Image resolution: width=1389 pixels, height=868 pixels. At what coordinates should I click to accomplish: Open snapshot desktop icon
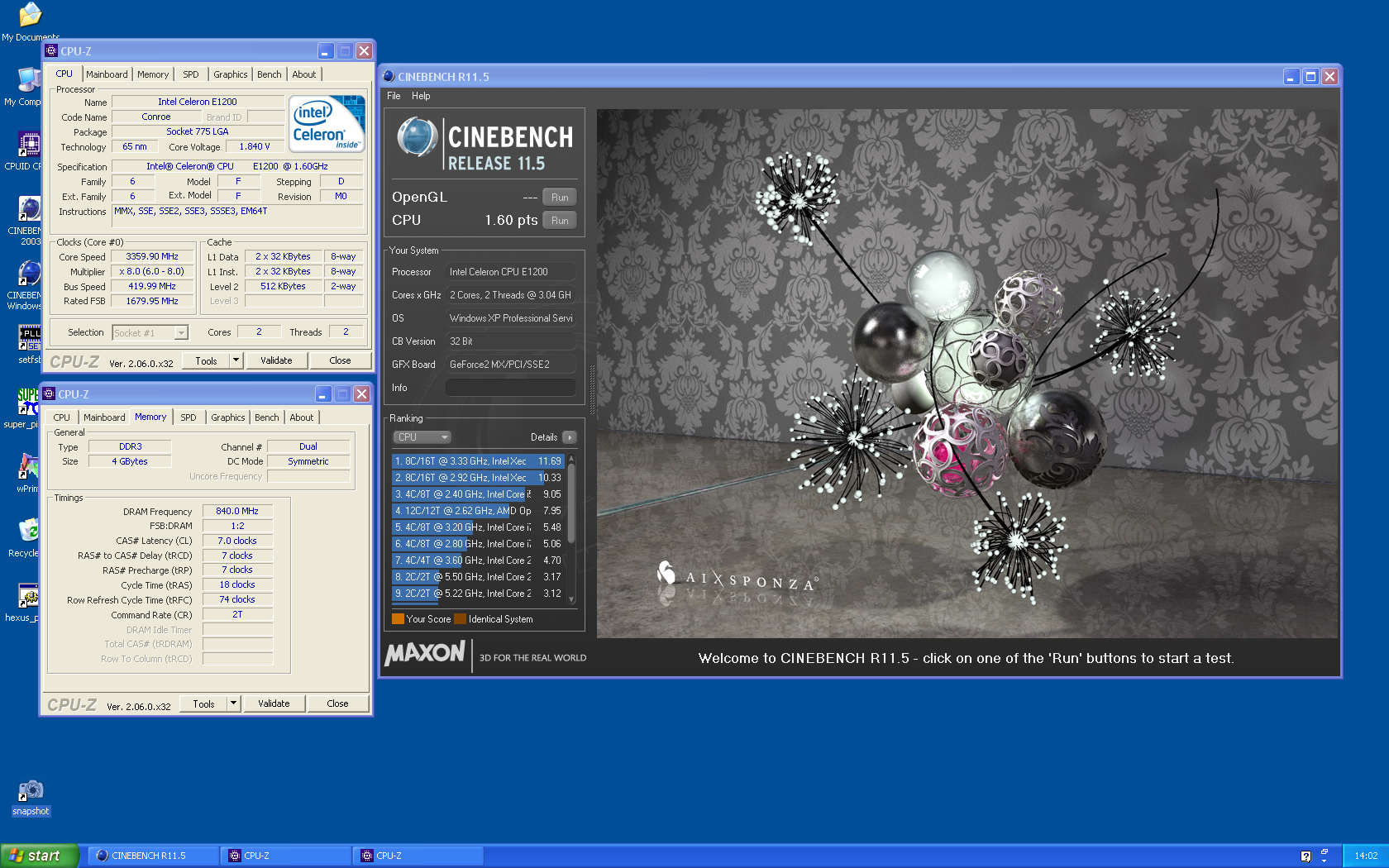pyautogui.click(x=31, y=798)
